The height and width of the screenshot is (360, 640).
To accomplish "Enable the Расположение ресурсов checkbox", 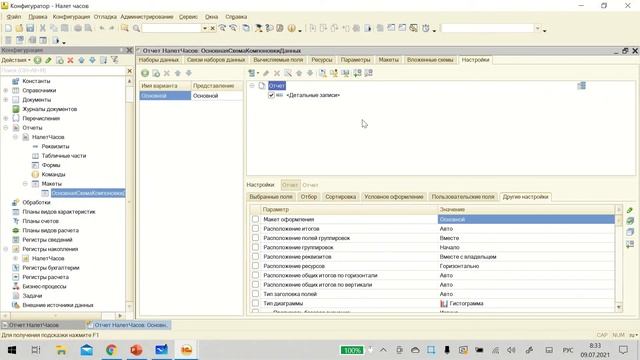I will pos(256,266).
